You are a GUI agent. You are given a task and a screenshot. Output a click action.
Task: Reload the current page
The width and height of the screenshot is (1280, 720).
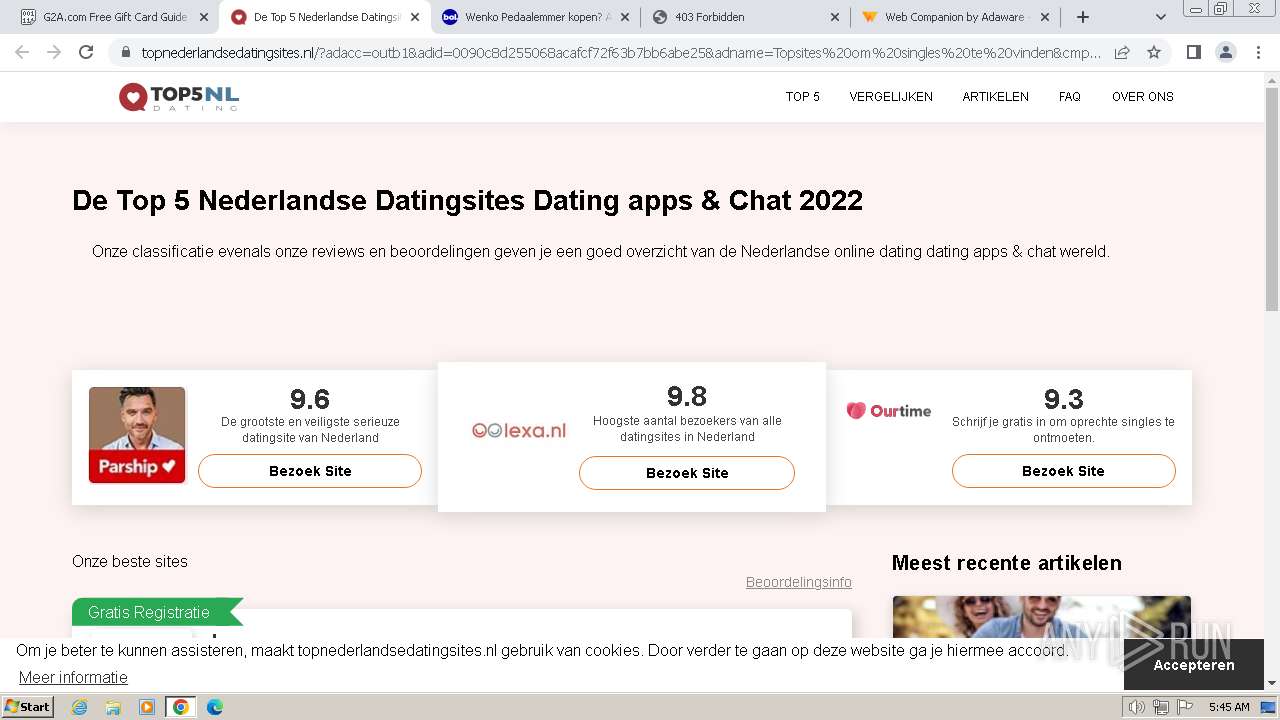86,52
